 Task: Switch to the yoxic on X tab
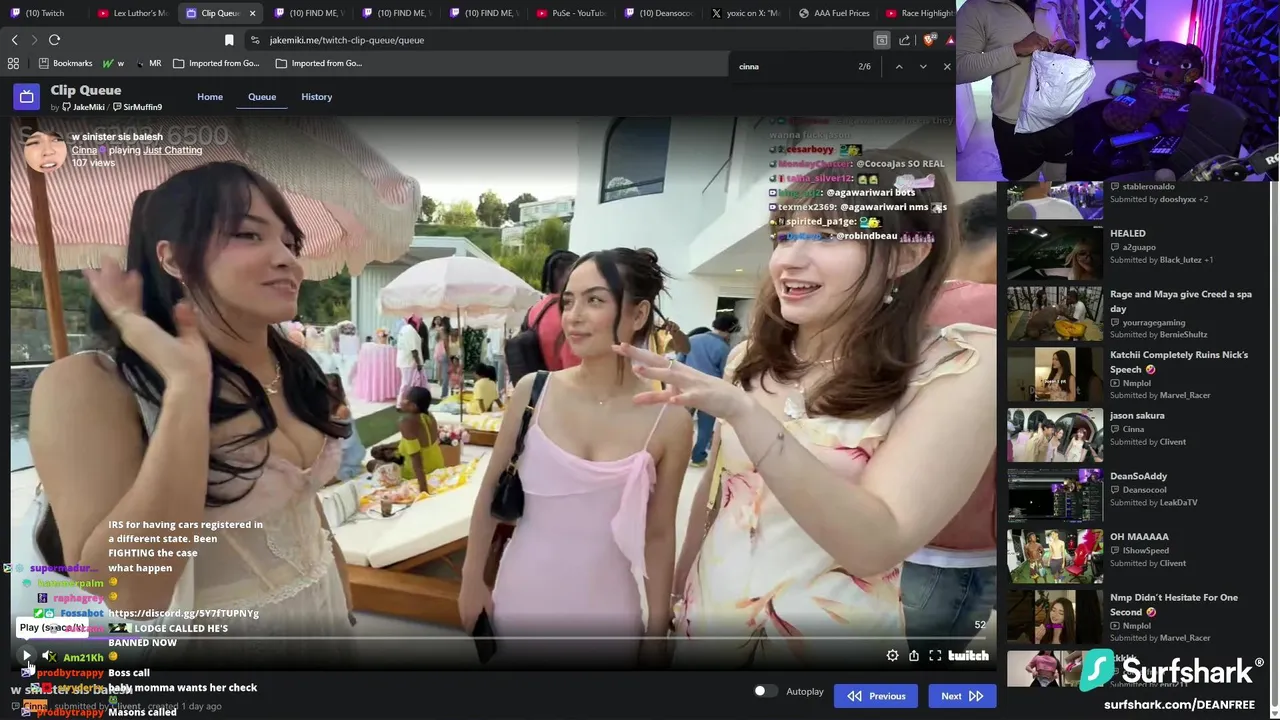coord(745,13)
